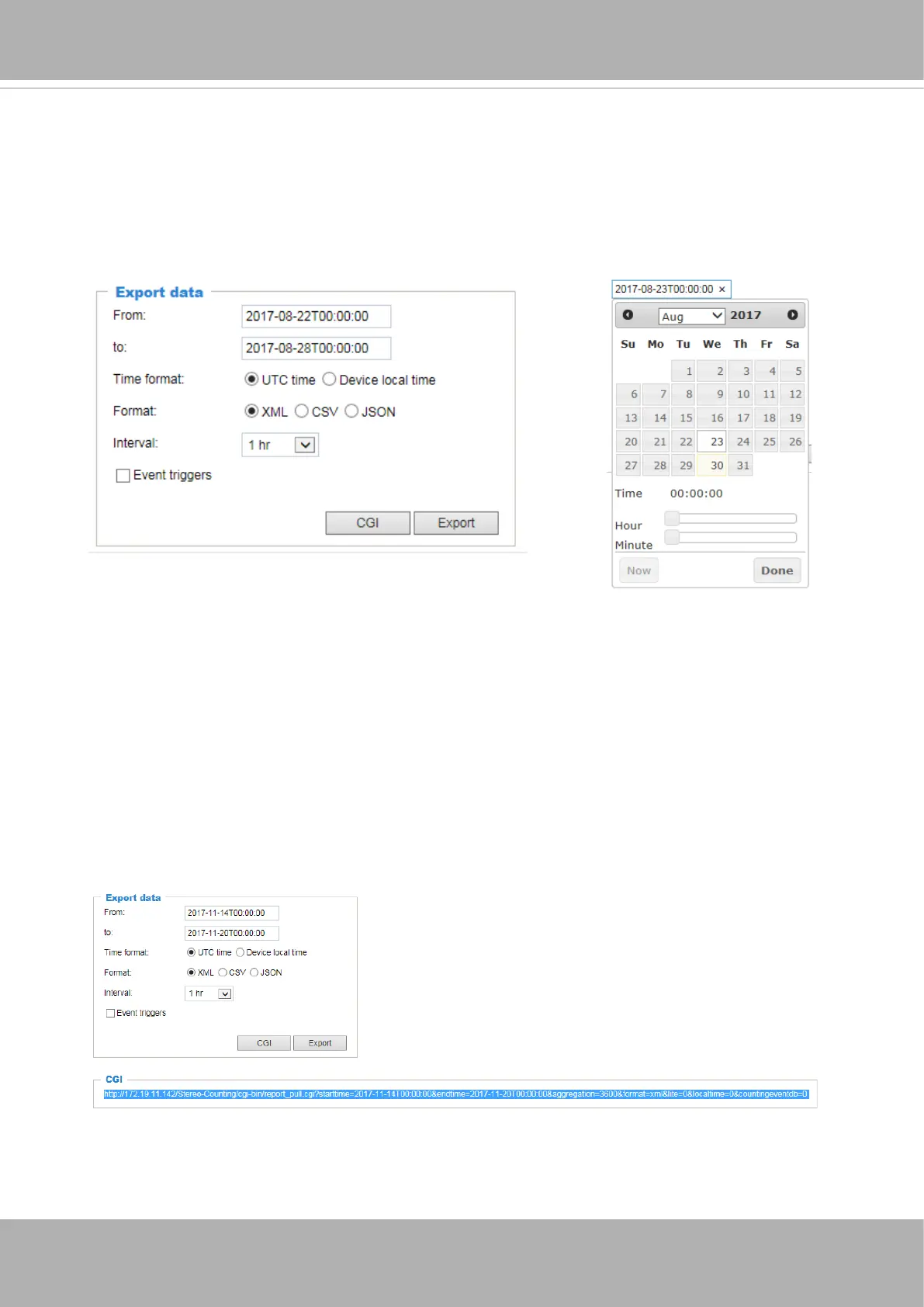Click From field 2017-11-14T00:00:00

click(x=231, y=914)
